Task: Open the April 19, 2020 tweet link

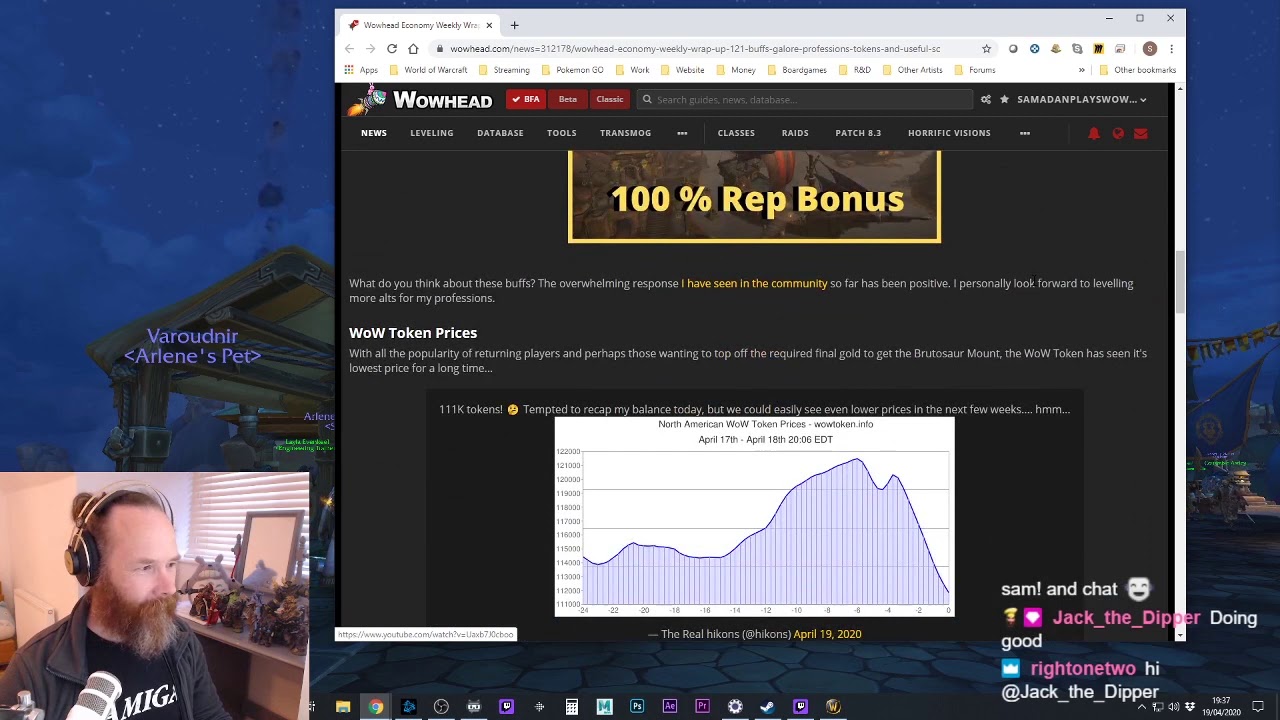Action: tap(827, 634)
